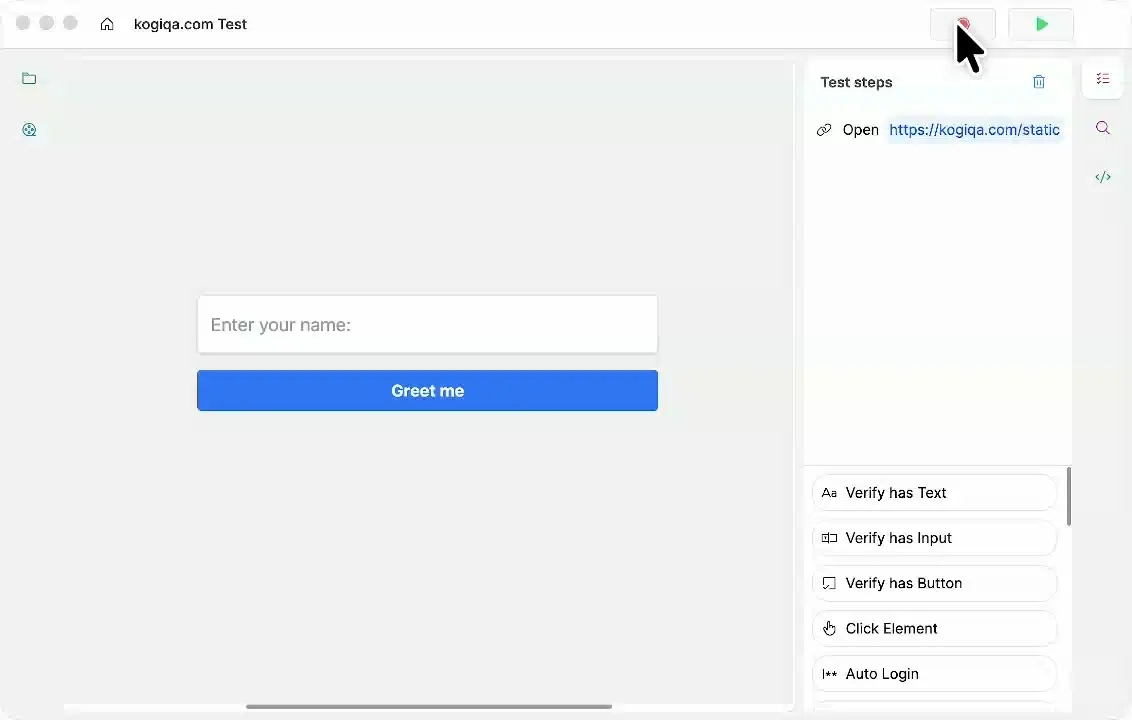Add a Verify has Input step
The height and width of the screenshot is (720, 1132).
click(934, 538)
